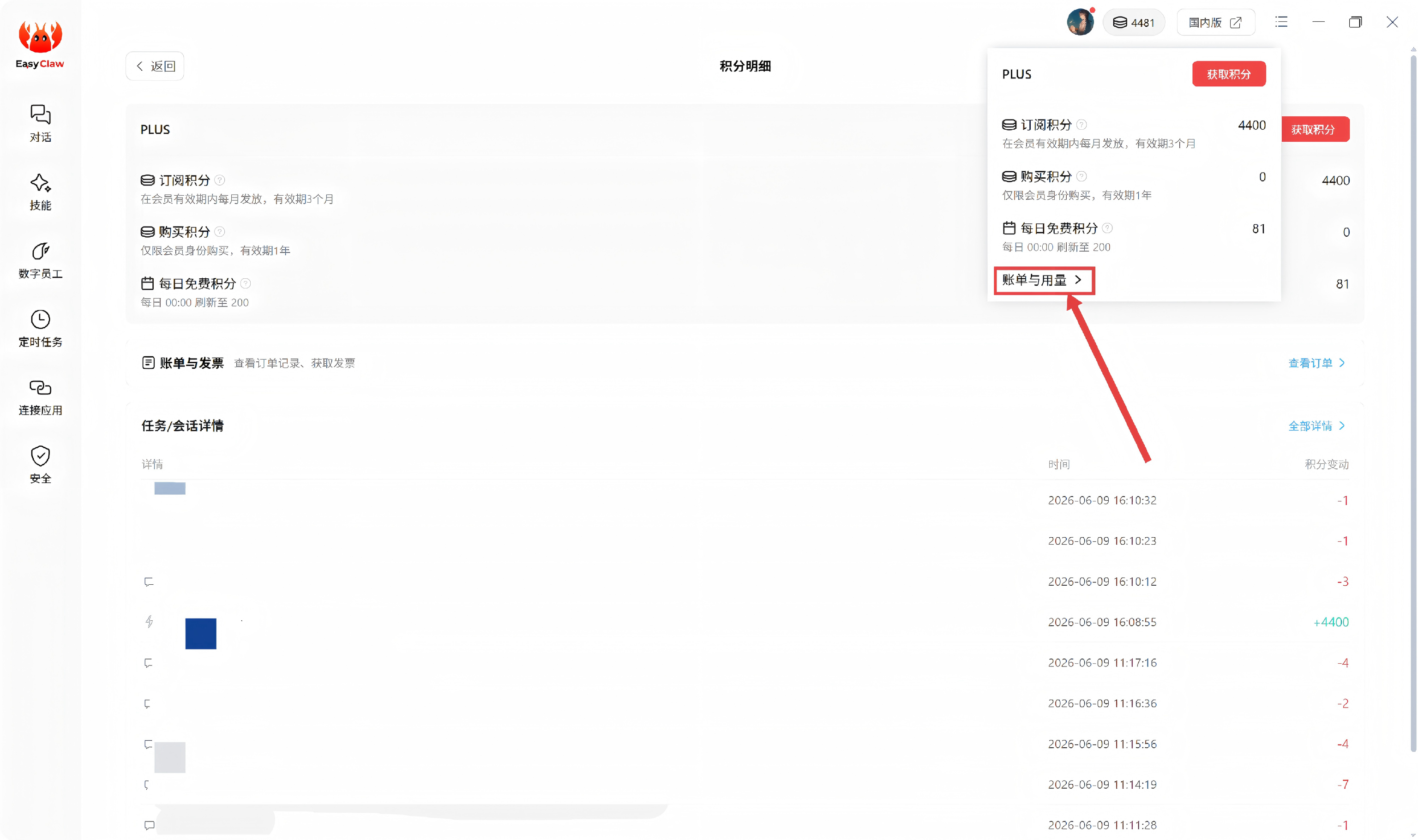This screenshot has height=840, width=1418.
Task: Click the 4481 points balance pill
Action: 1133,23
